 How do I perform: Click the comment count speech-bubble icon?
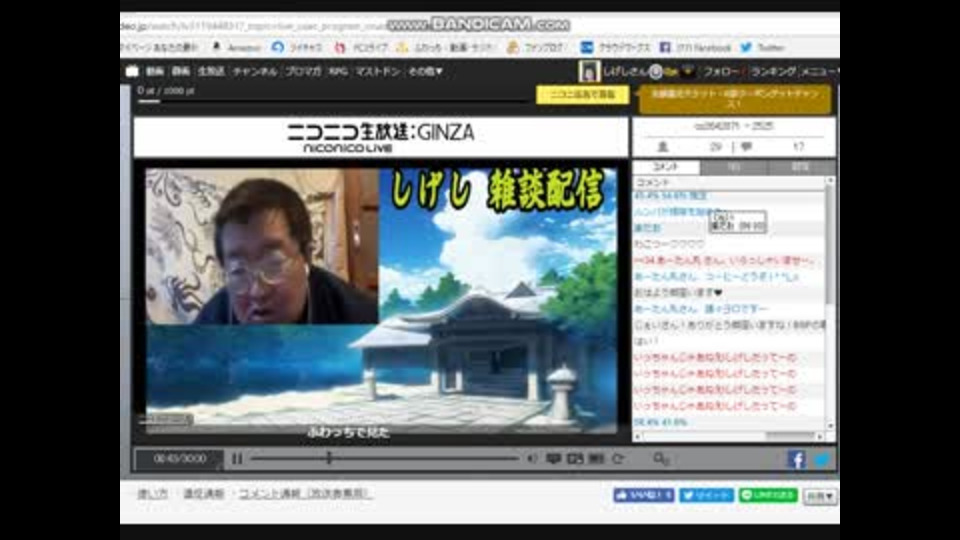coord(746,147)
